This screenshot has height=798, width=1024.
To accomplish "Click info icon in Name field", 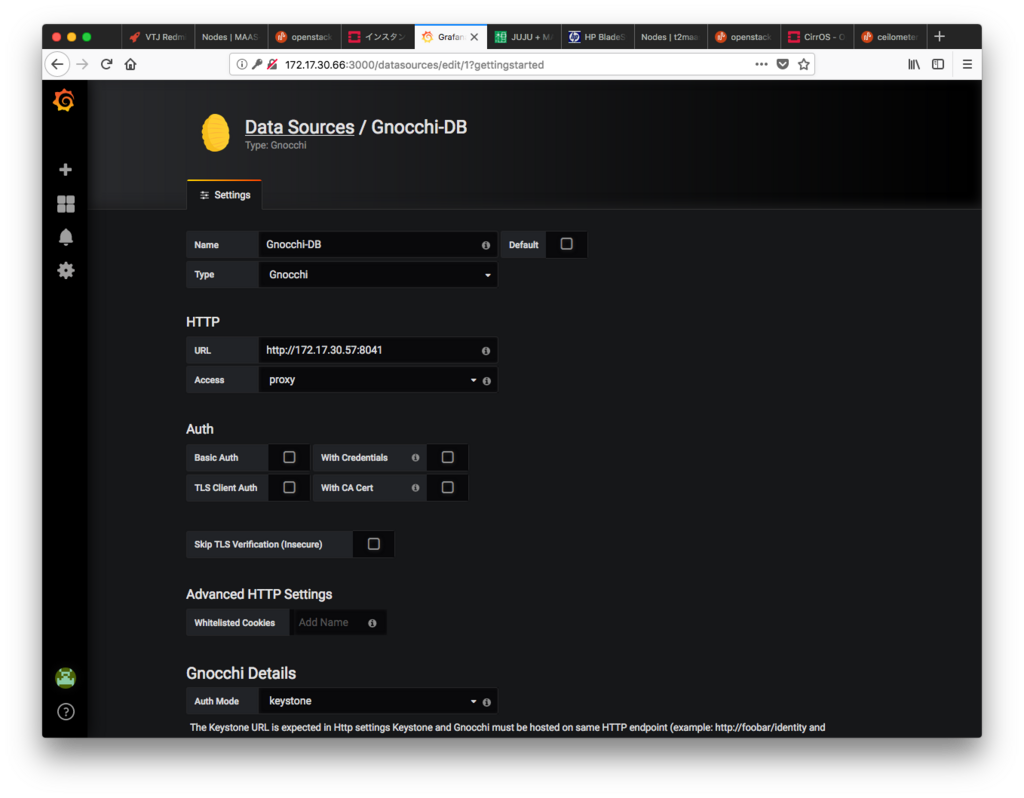I will click(486, 245).
